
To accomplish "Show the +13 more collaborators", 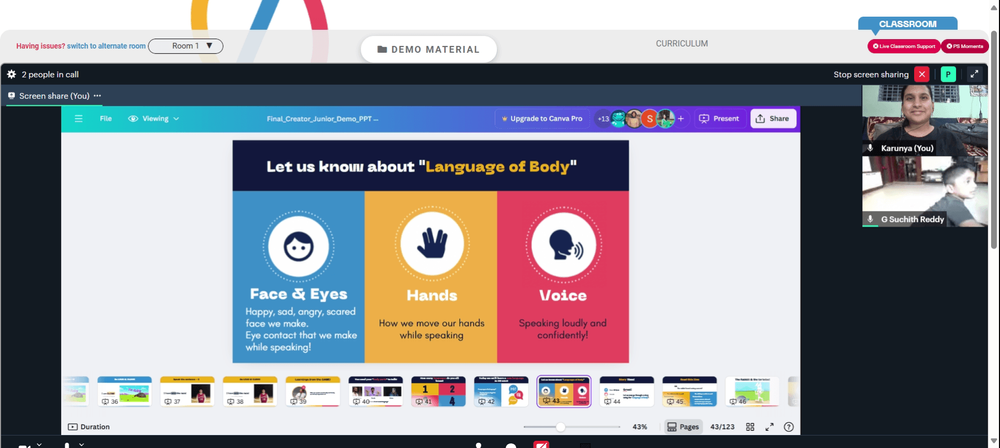I will pos(603,119).
